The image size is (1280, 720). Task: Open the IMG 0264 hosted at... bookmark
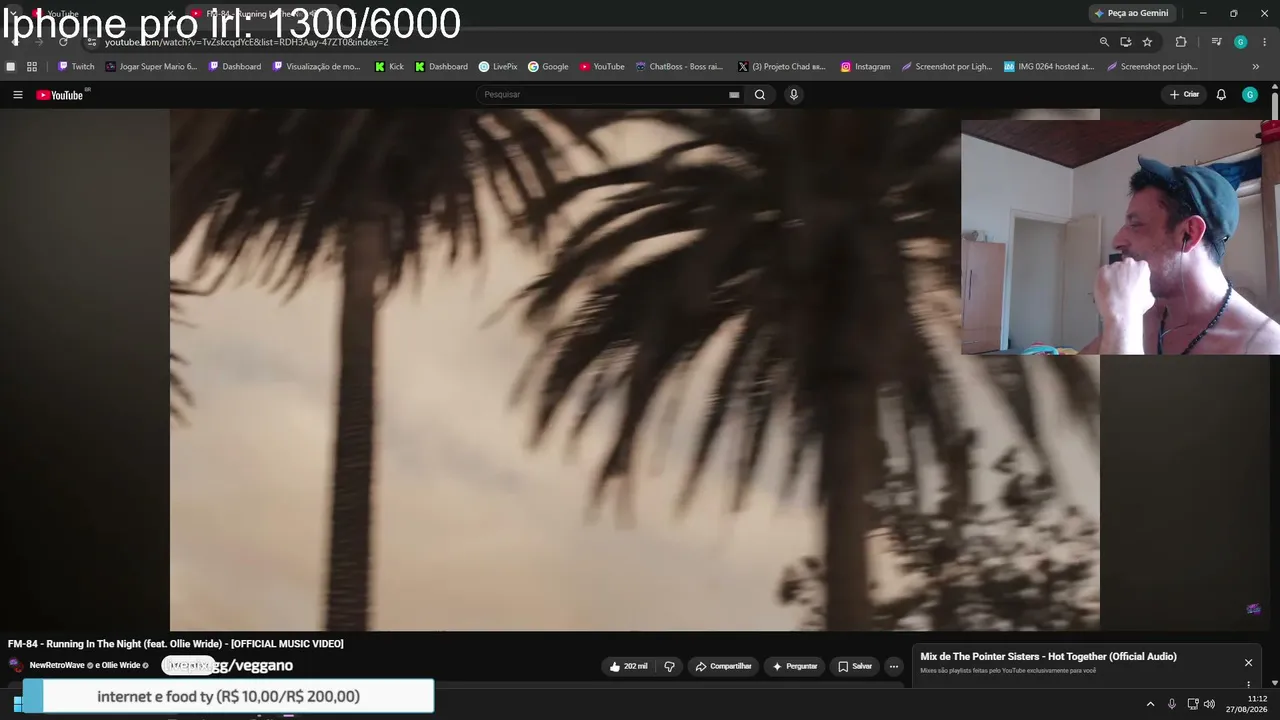coord(1049,67)
